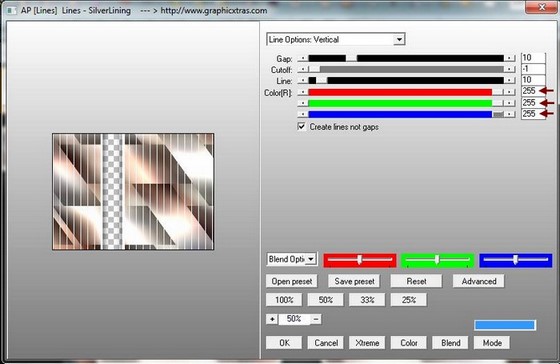
Task: Adjust the red blend slider
Action: click(360, 260)
